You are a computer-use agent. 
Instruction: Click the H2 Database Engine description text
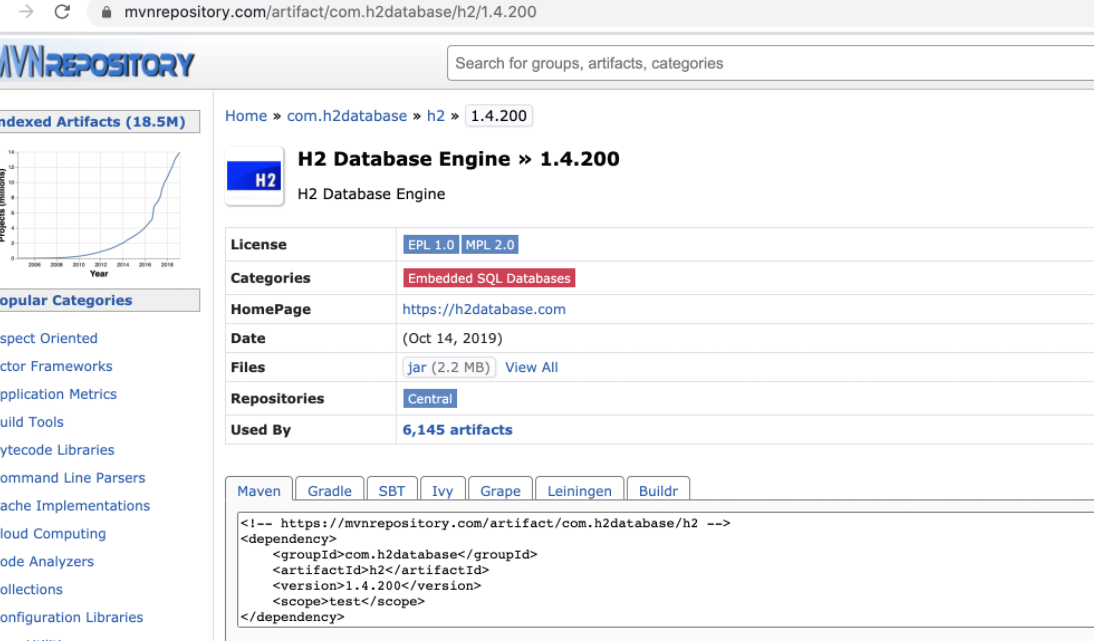(x=371, y=194)
